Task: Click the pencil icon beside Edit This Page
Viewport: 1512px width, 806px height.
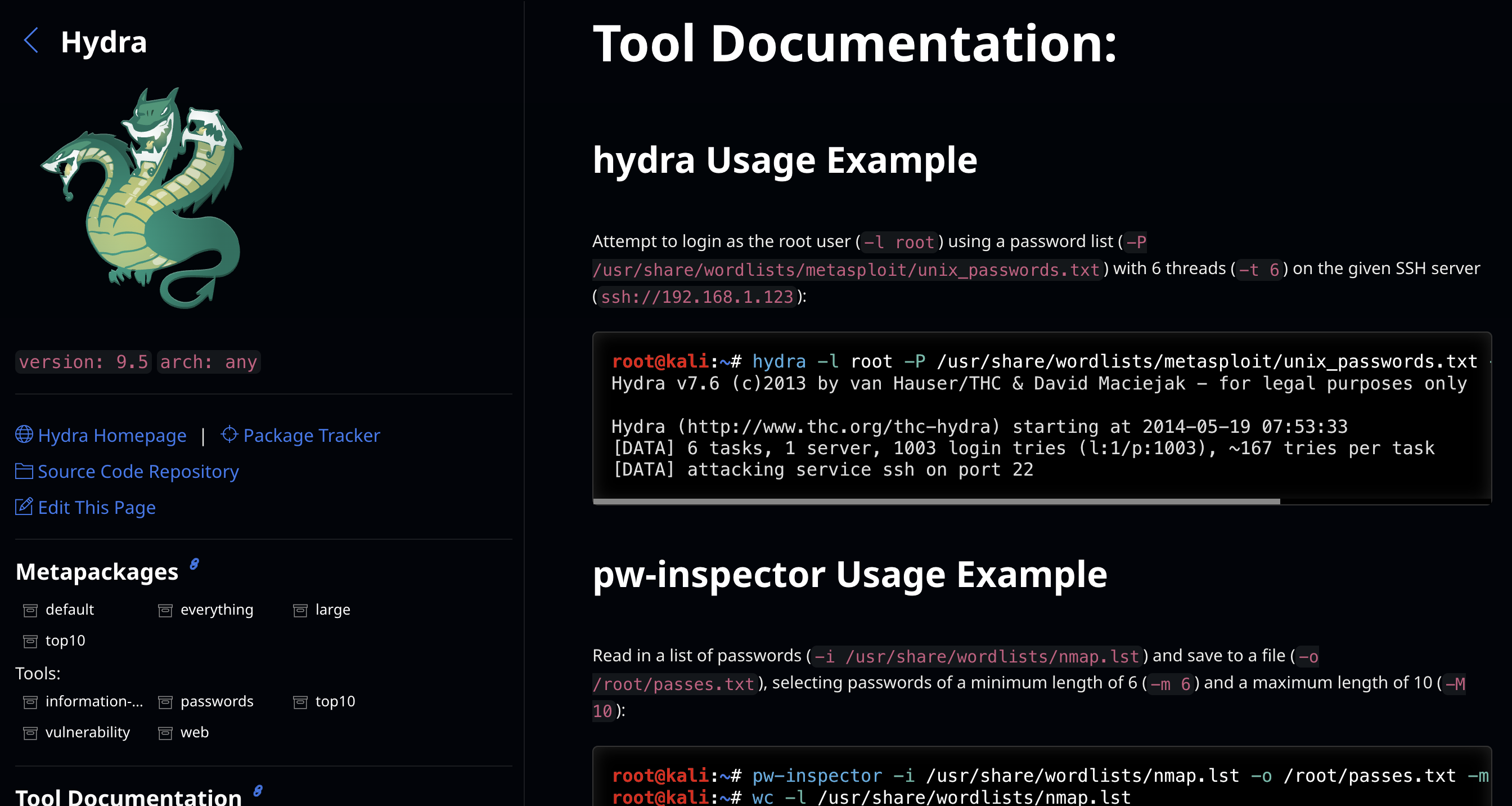Action: pos(24,507)
